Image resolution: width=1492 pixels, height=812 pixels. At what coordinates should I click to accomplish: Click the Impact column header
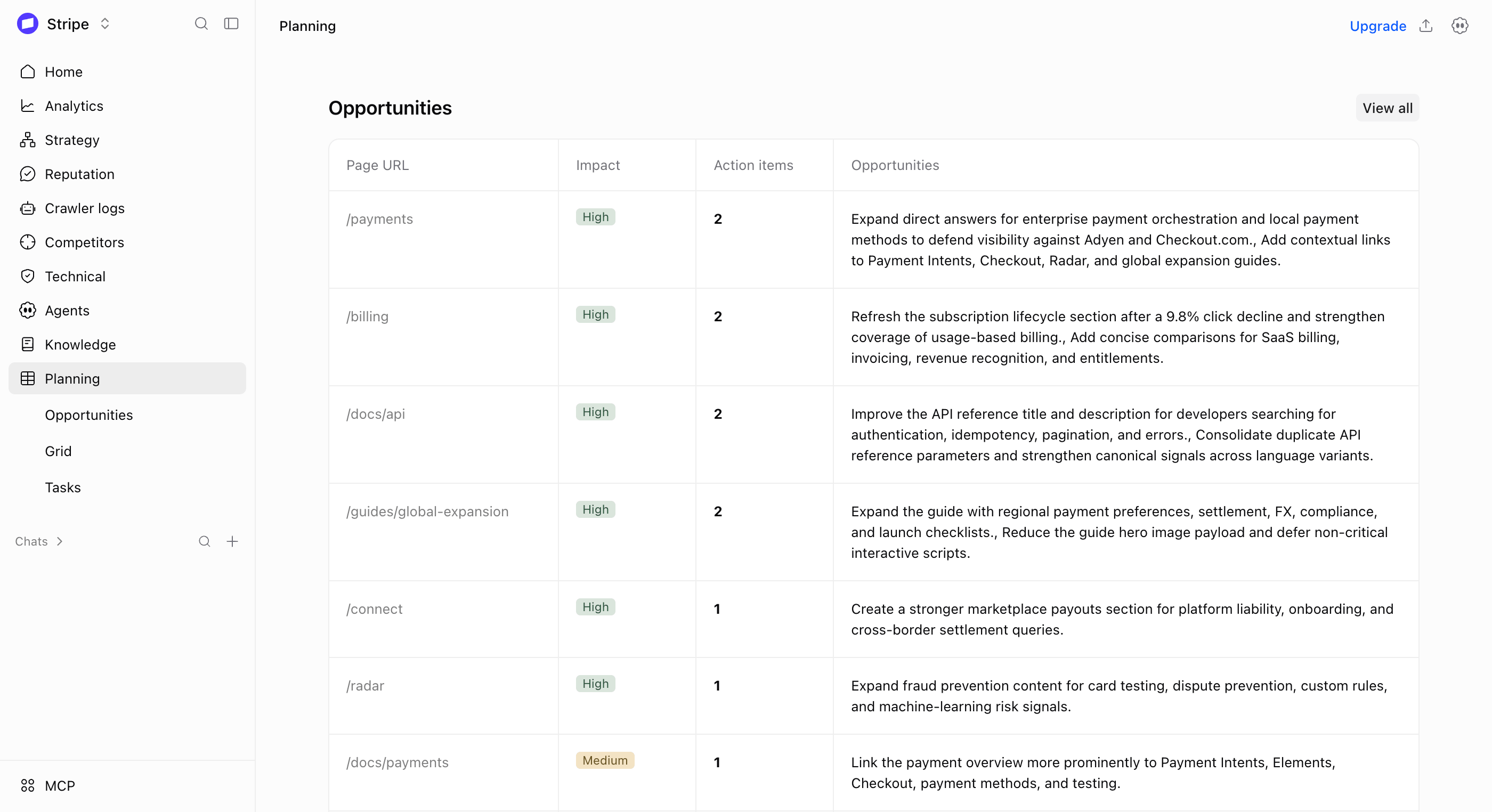[x=598, y=166]
